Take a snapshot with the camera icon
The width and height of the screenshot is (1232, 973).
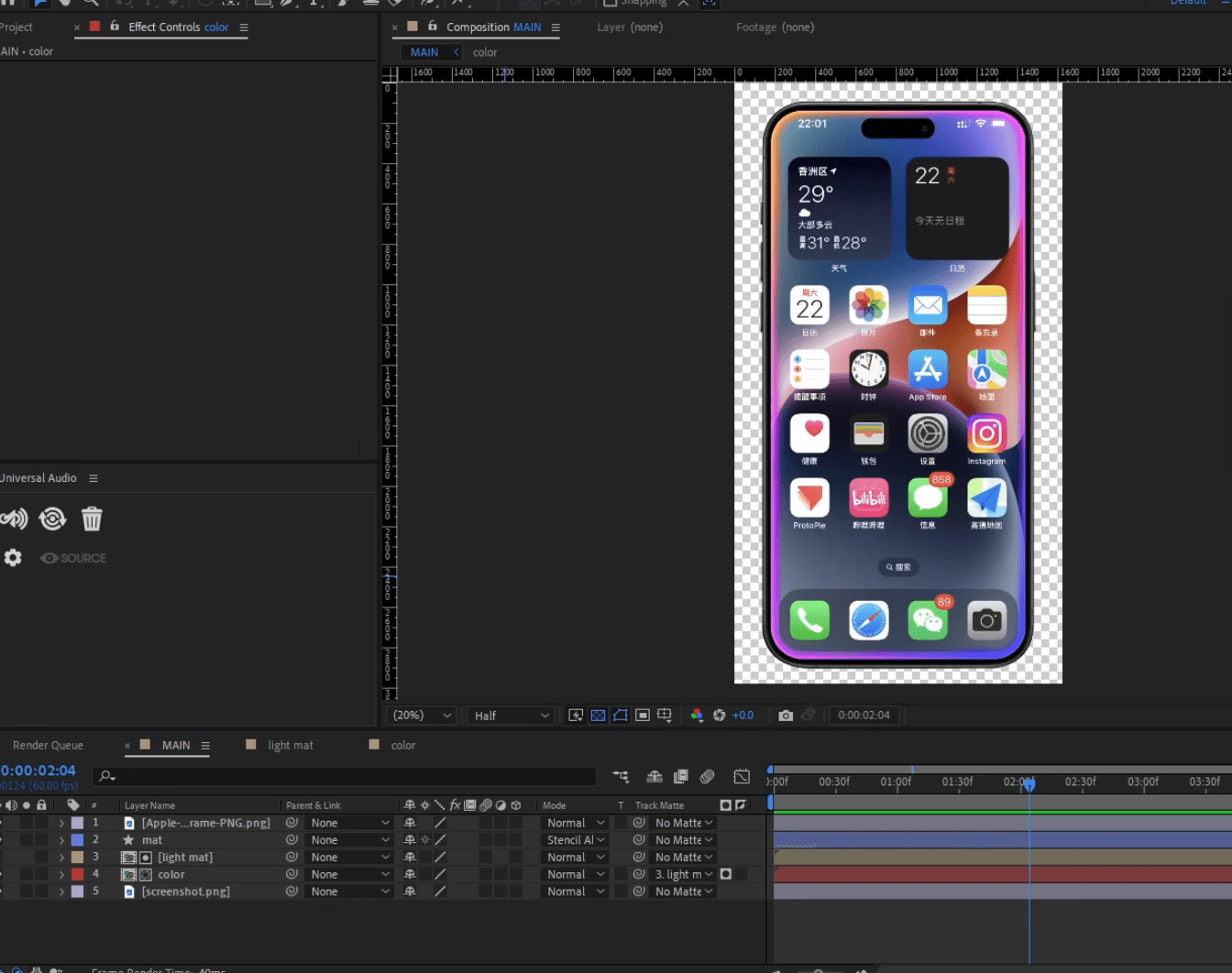[x=786, y=716]
